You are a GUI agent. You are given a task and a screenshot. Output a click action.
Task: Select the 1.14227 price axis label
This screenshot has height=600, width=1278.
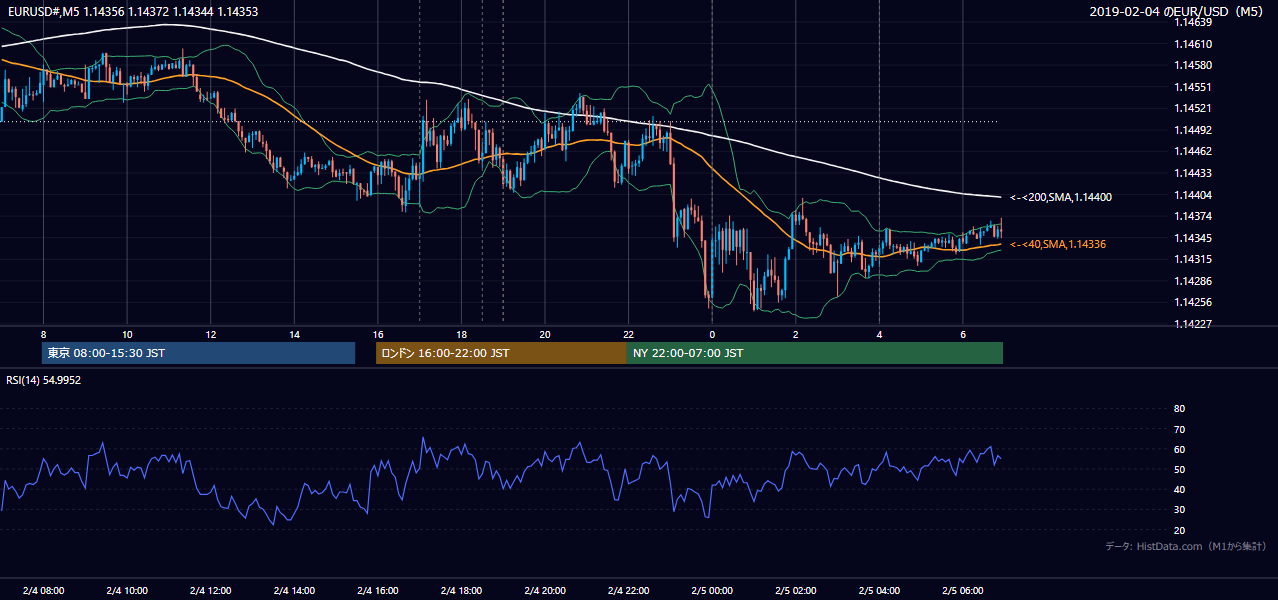tap(1194, 323)
